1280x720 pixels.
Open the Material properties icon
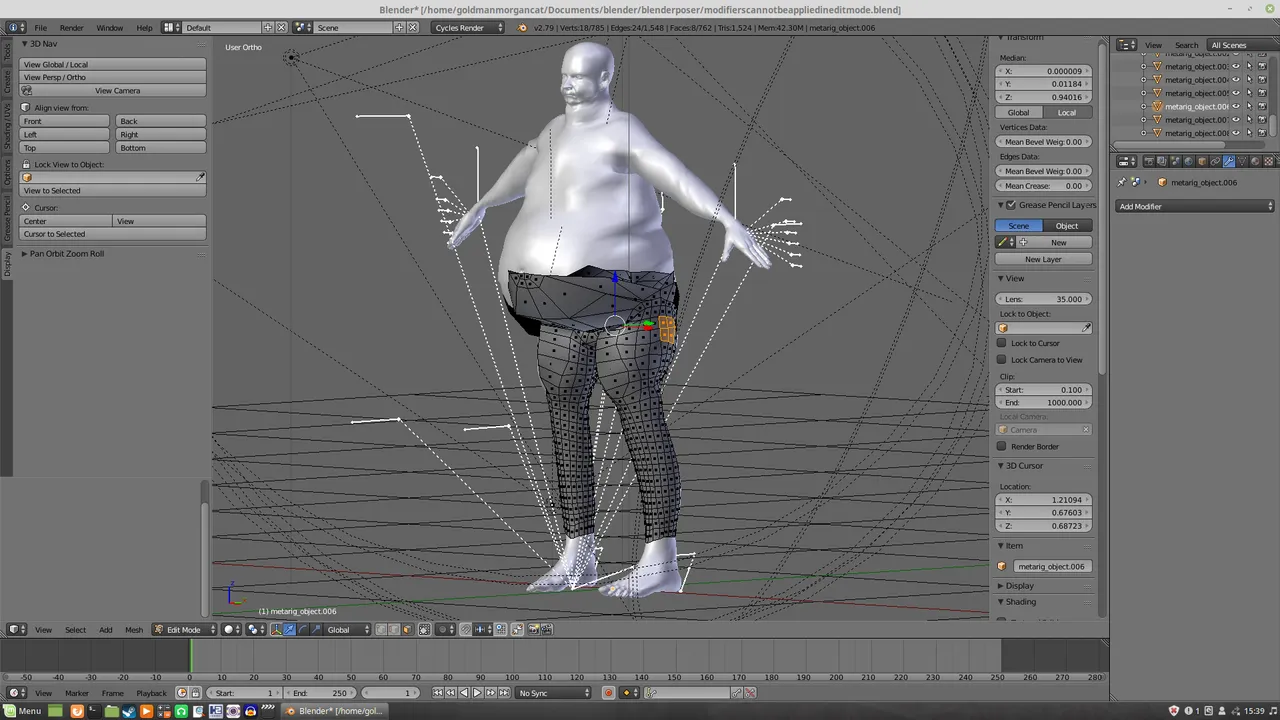(x=1255, y=161)
